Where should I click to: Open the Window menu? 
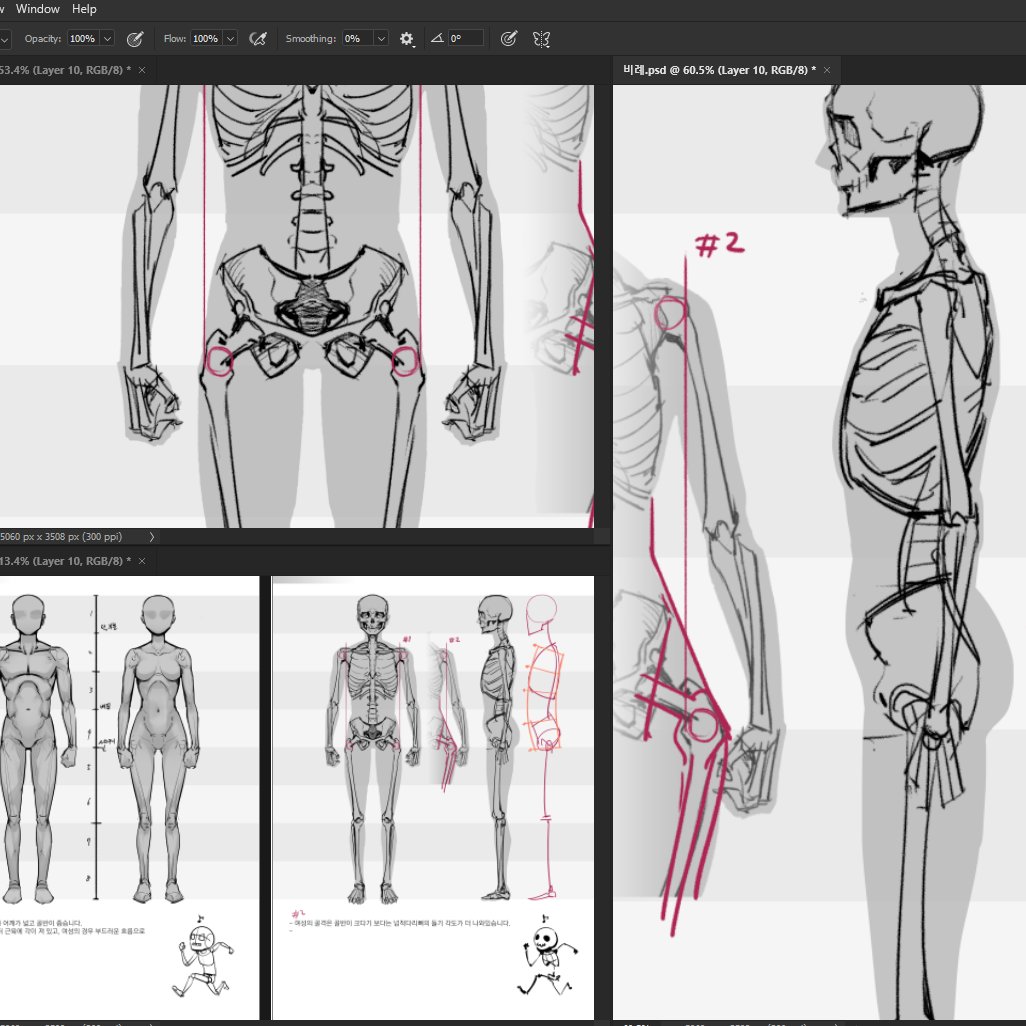click(x=37, y=9)
